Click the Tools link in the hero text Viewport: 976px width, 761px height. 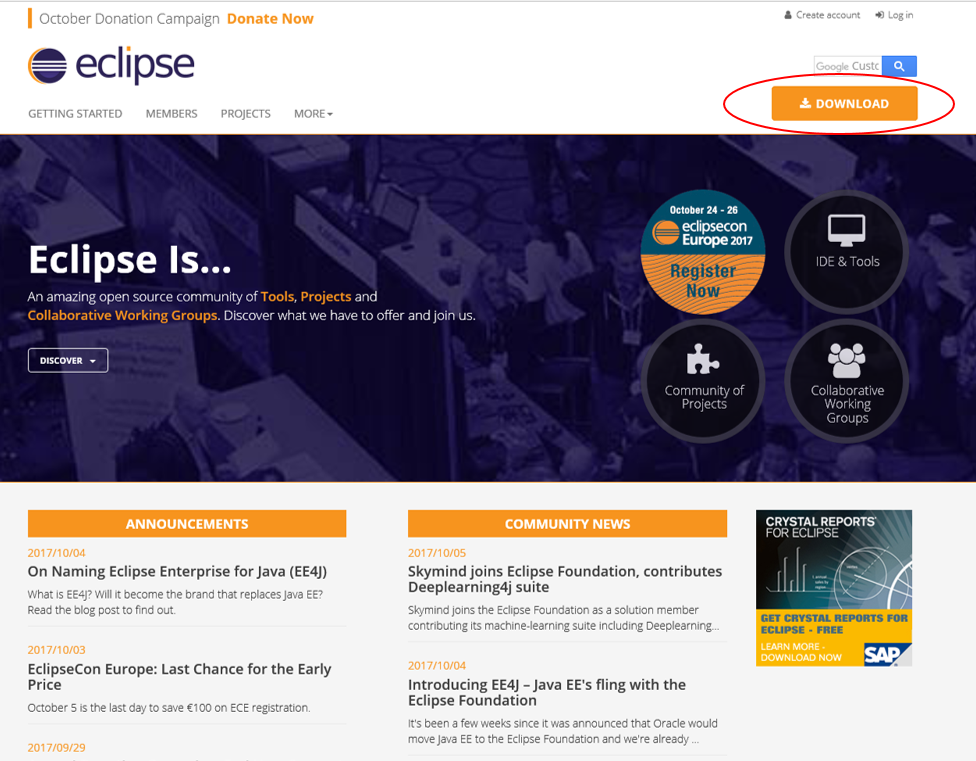pyautogui.click(x=277, y=297)
